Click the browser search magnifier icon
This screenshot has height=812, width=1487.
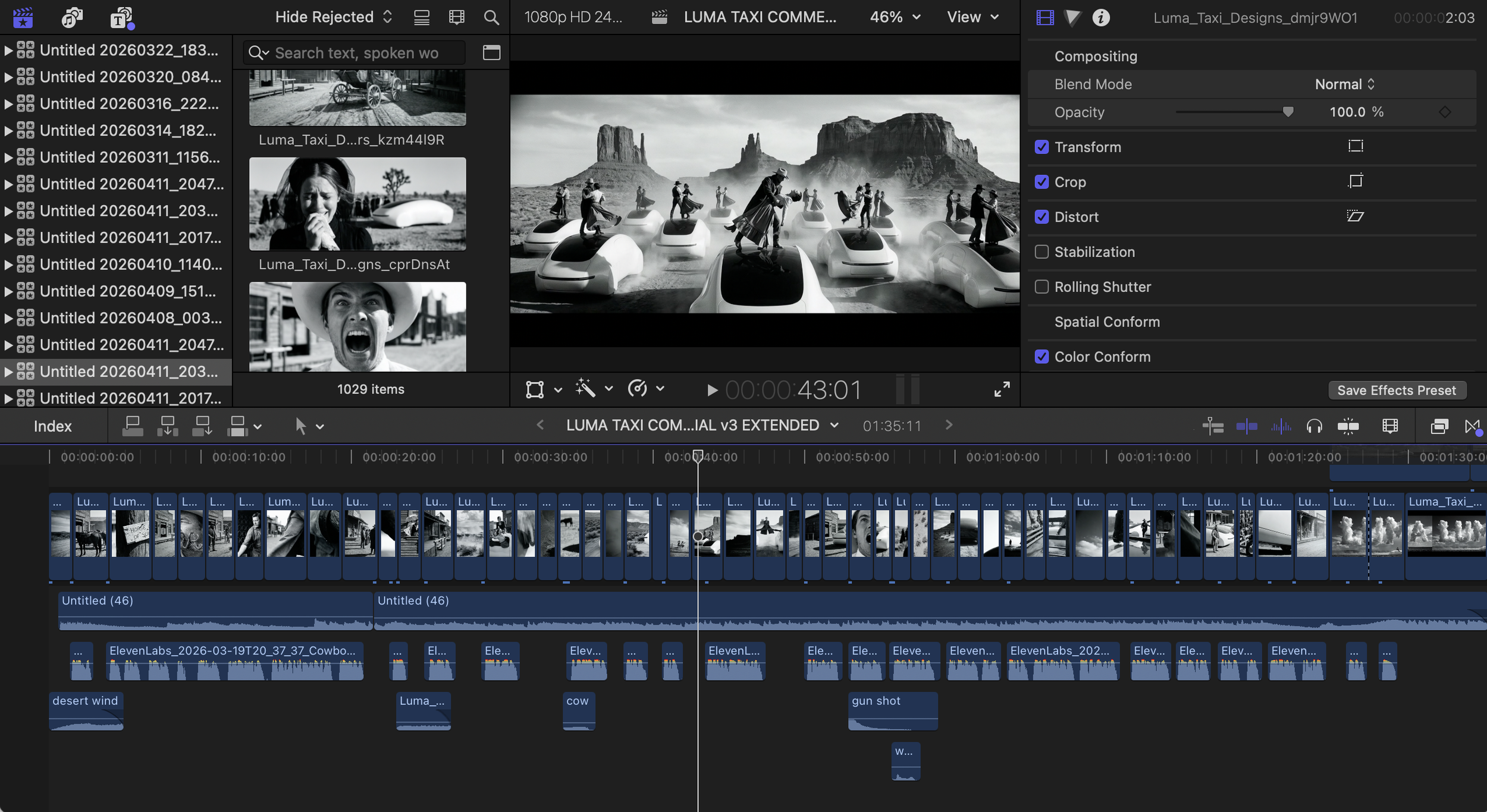(491, 17)
